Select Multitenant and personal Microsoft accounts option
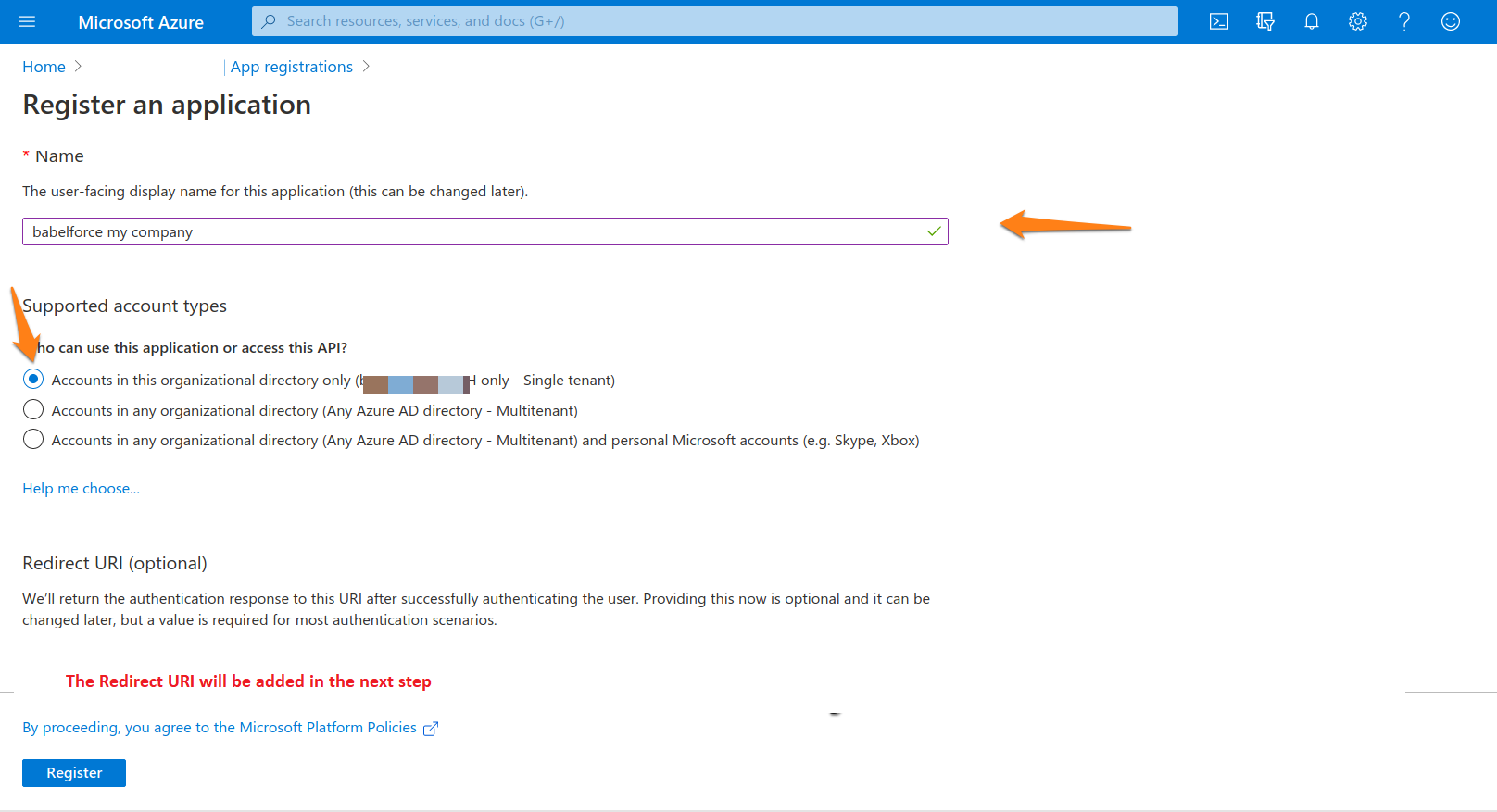This screenshot has width=1497, height=812. pos(33,439)
